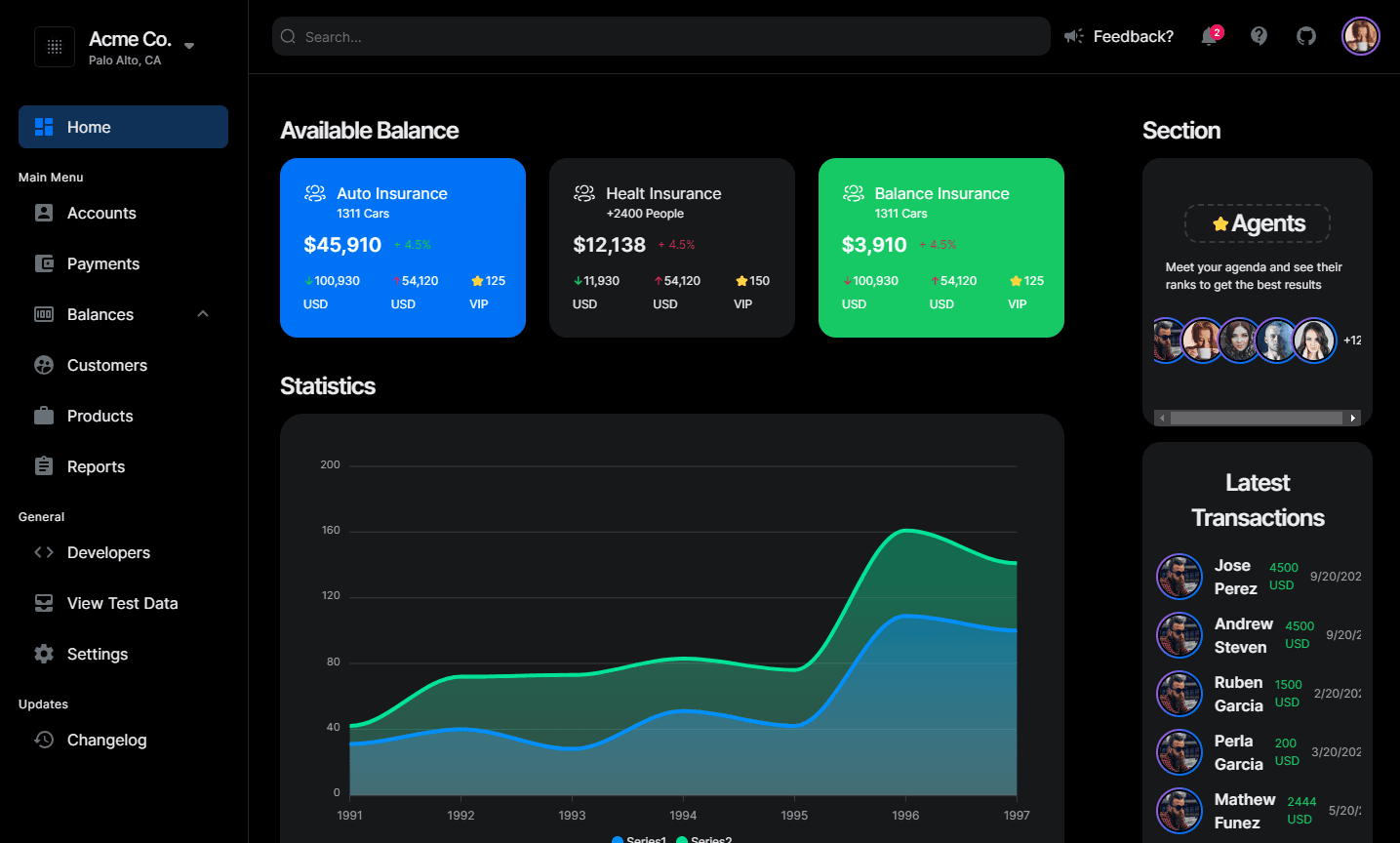Click the Balances sidebar icon
Screen dimensions: 1400x843
pyautogui.click(x=44, y=314)
